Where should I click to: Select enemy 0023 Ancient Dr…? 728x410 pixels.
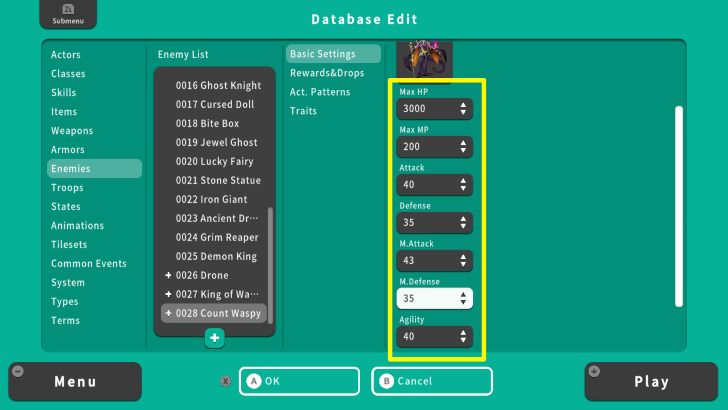click(x=217, y=219)
